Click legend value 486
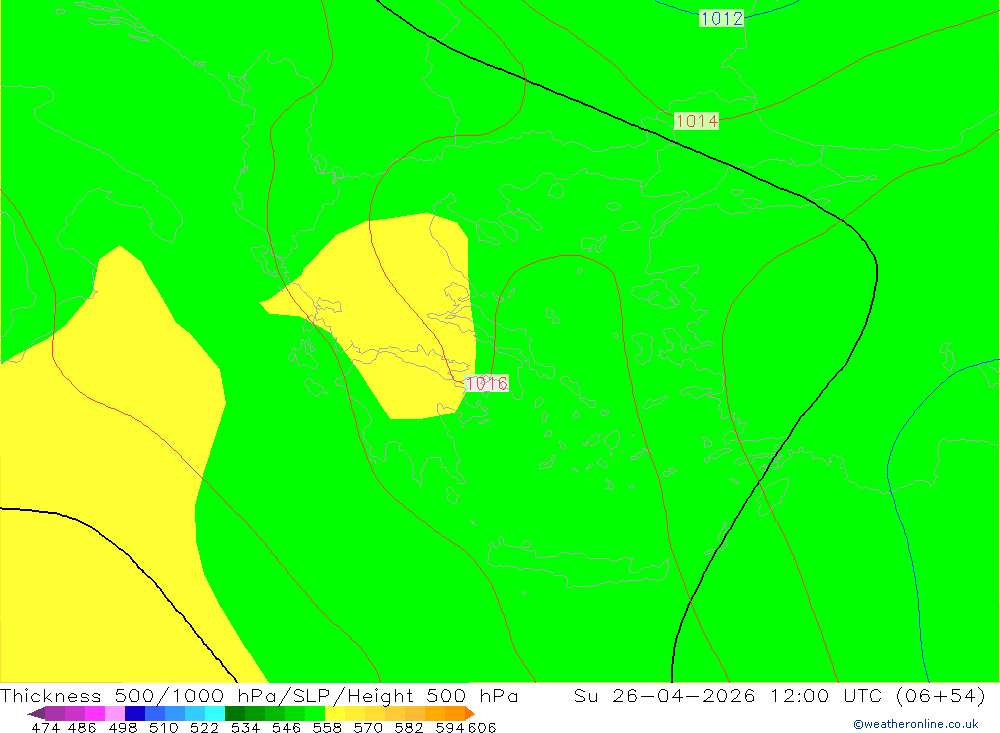Viewport: 1000px width, 733px height. click(82, 727)
